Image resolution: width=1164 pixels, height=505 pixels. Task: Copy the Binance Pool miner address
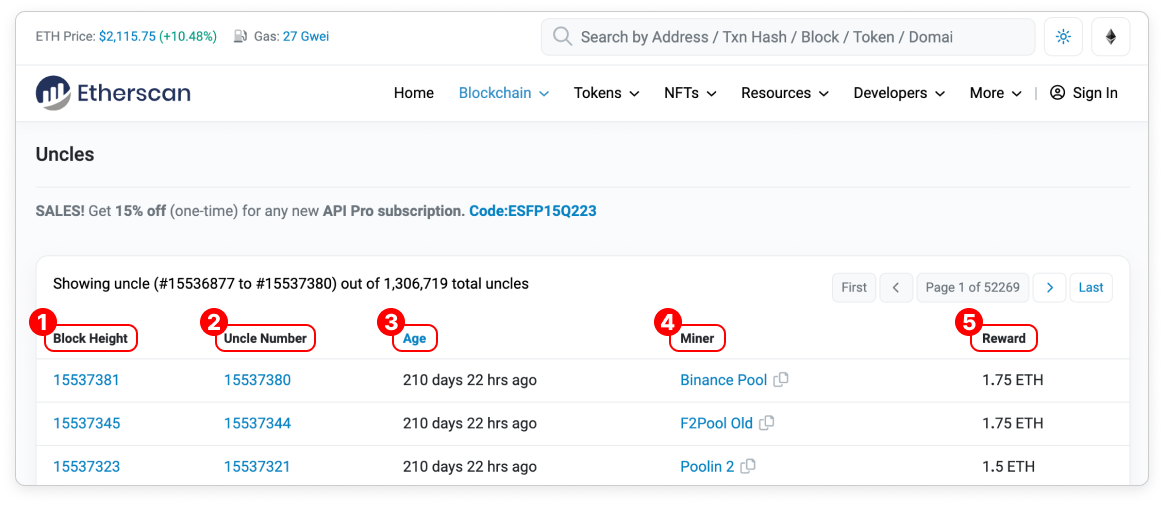click(x=782, y=380)
